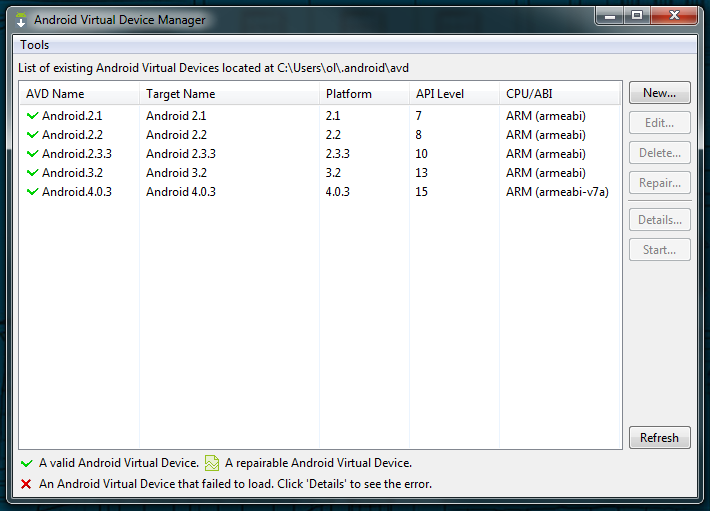Click platform value 2.1
This screenshot has width=710, height=511.
(333, 116)
